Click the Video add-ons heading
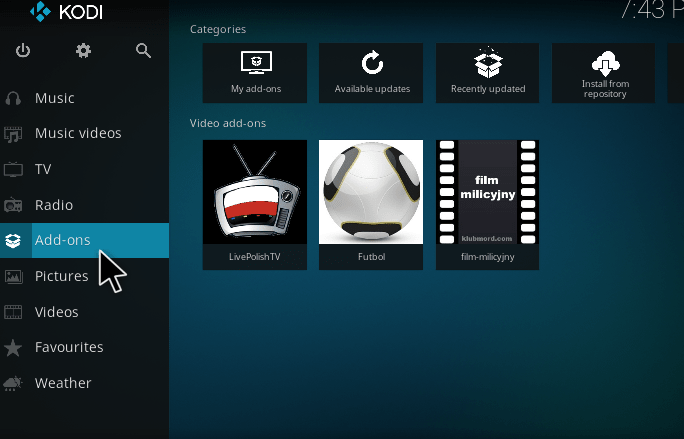The width and height of the screenshot is (684, 439). coord(228,123)
